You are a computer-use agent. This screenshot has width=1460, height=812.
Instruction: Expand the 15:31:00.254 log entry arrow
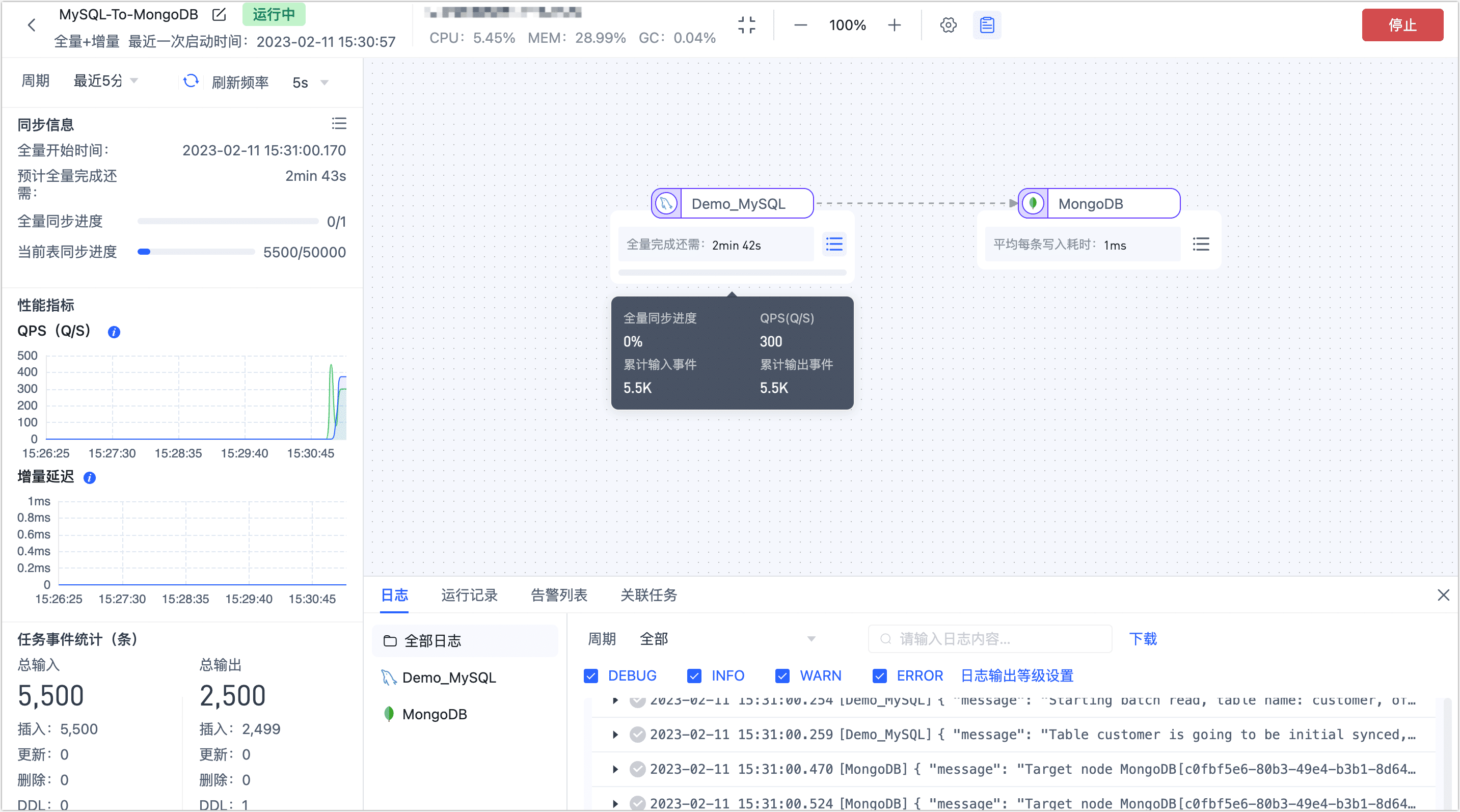[x=615, y=701]
